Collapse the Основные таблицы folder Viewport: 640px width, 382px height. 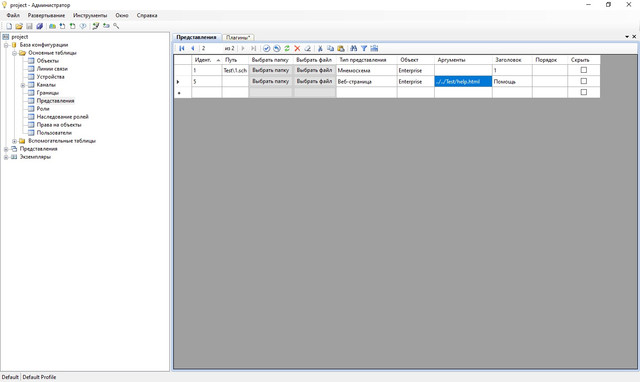(x=14, y=53)
